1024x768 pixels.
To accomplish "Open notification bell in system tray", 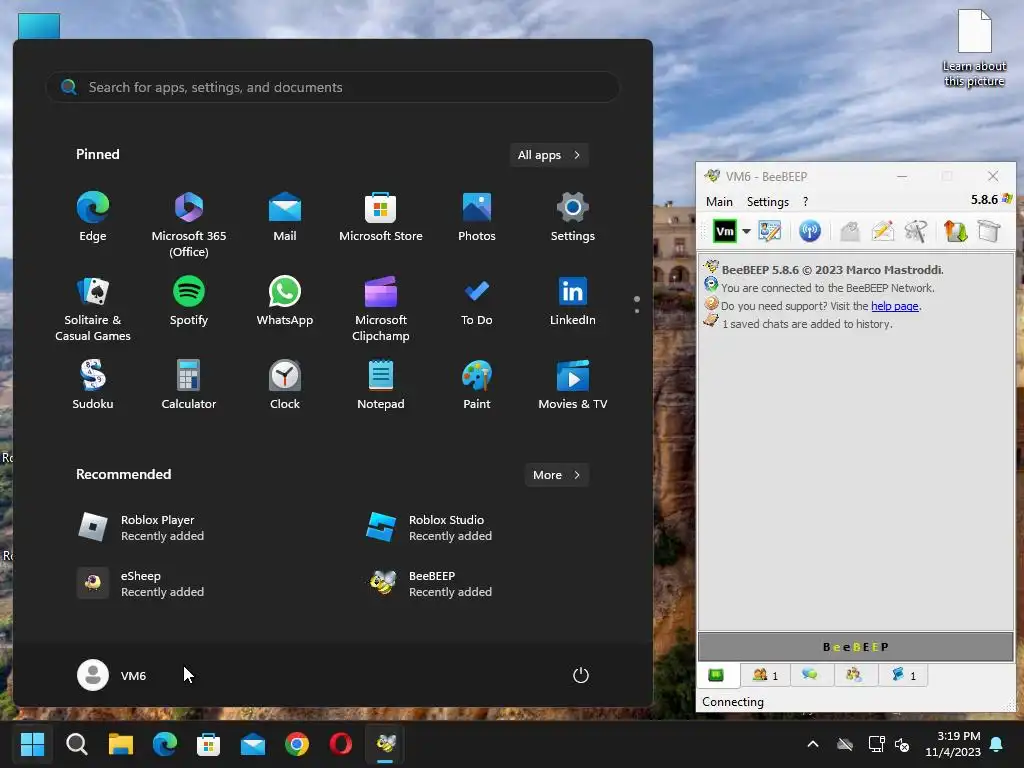I will pyautogui.click(x=997, y=744).
